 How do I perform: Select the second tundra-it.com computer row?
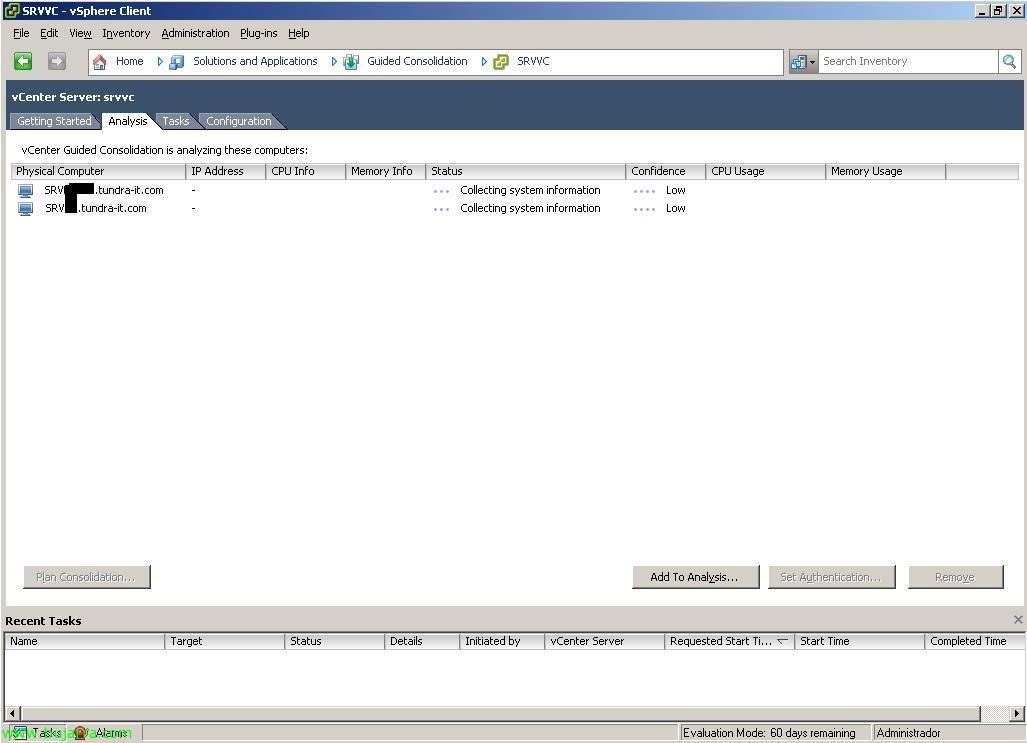tap(514, 208)
